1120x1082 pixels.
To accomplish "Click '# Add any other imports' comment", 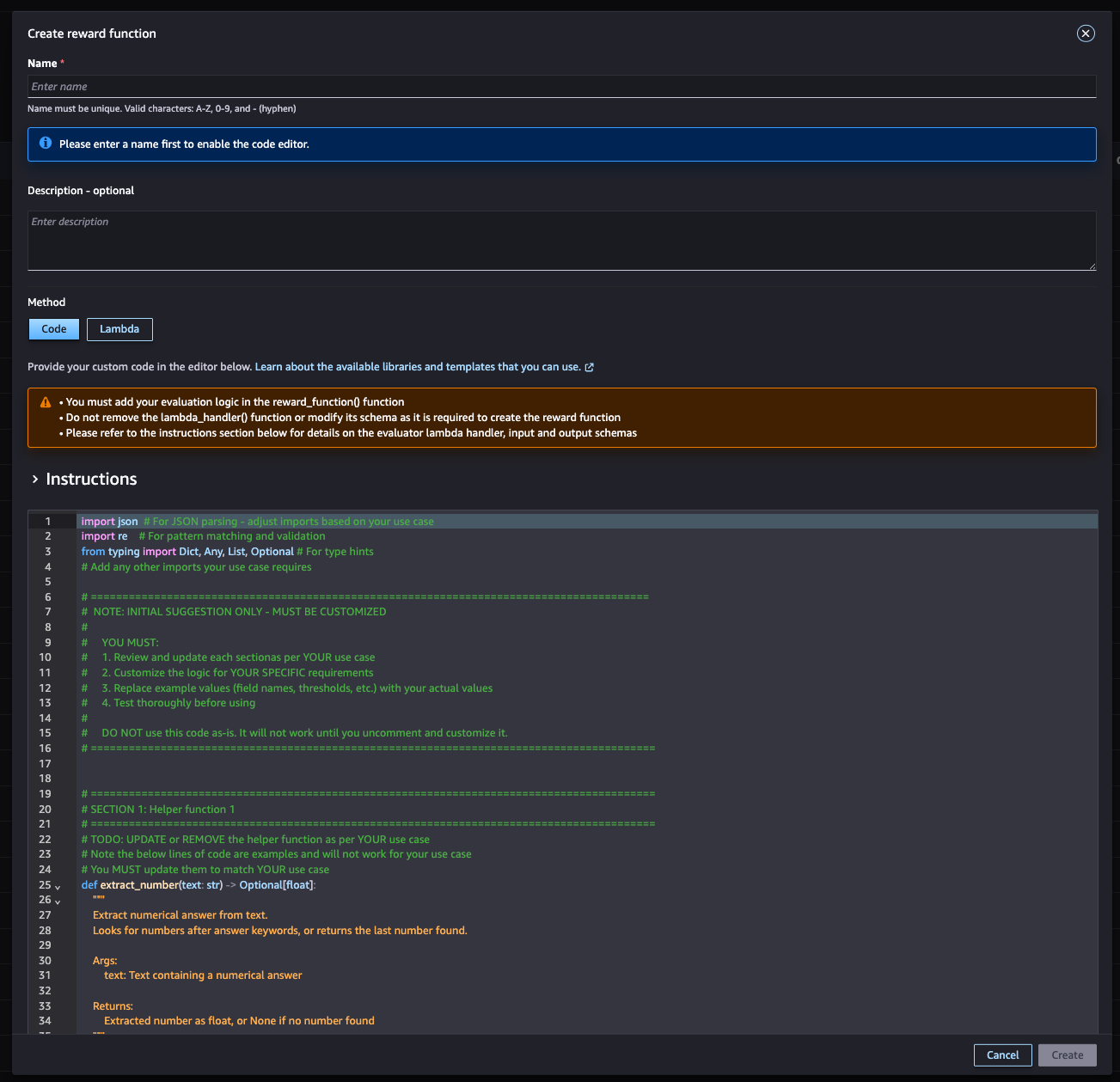I will coord(197,567).
